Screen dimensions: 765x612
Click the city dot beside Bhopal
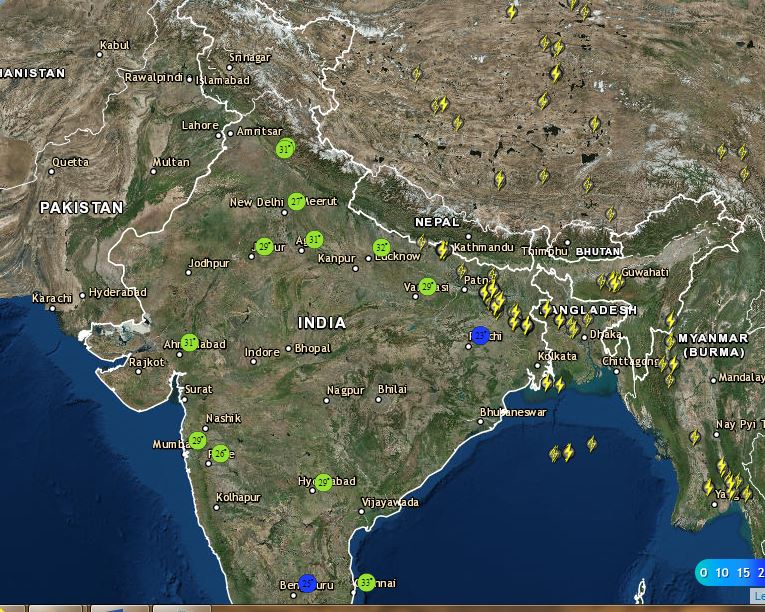[x=288, y=348]
